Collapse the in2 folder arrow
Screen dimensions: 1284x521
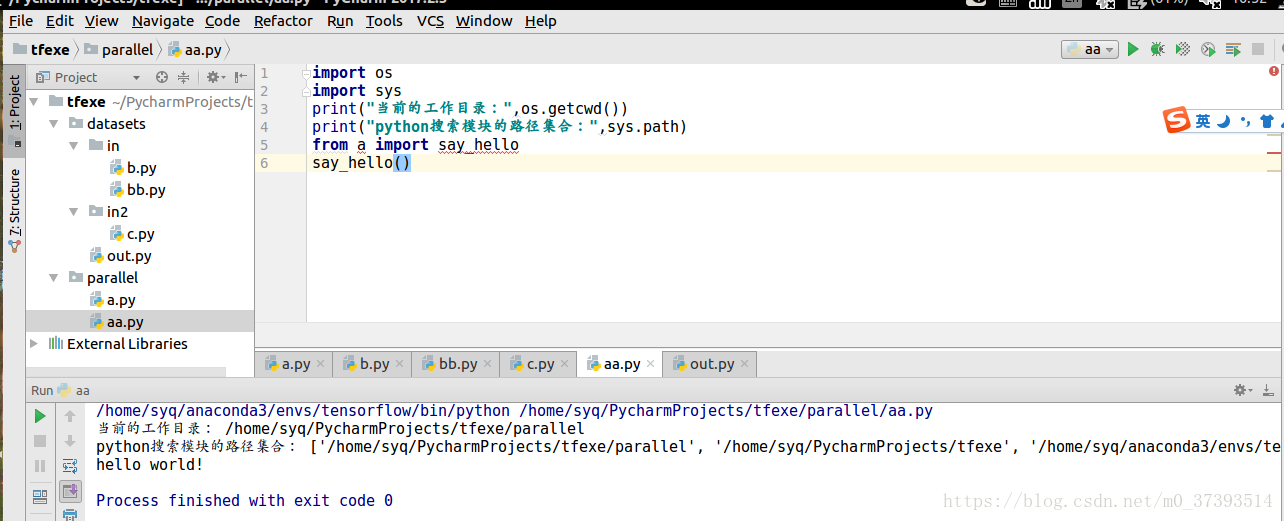click(x=74, y=212)
